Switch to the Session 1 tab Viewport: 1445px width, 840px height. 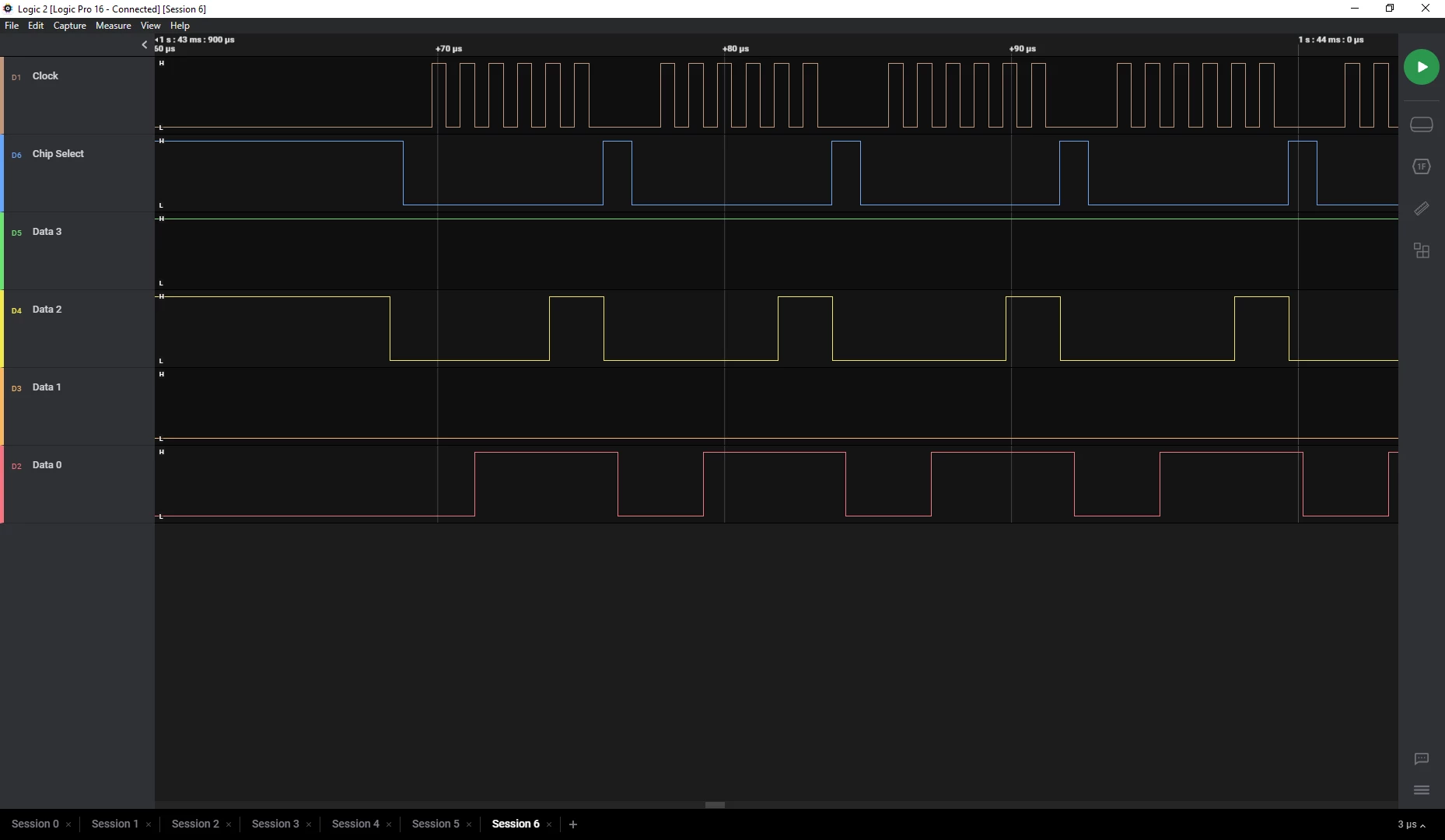tap(115, 824)
